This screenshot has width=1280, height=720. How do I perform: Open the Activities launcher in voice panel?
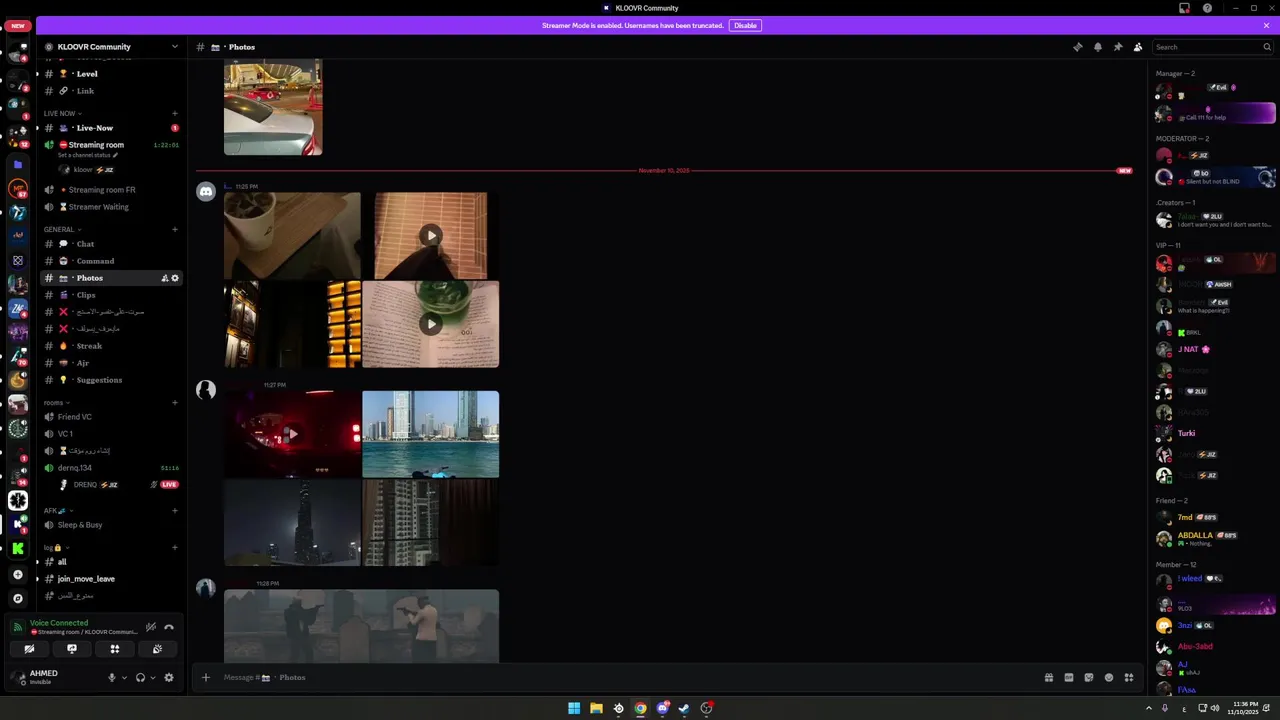[115, 649]
